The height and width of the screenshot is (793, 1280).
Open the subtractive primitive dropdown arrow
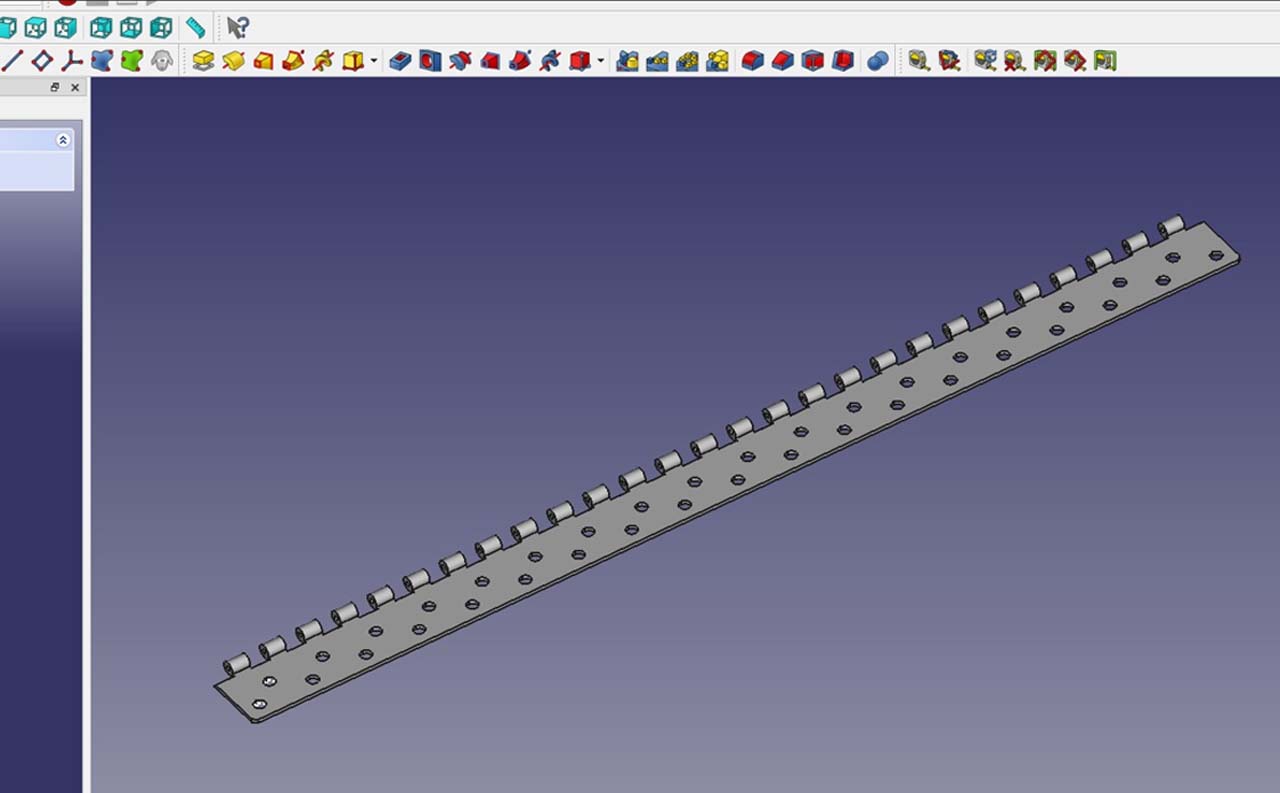tap(601, 61)
